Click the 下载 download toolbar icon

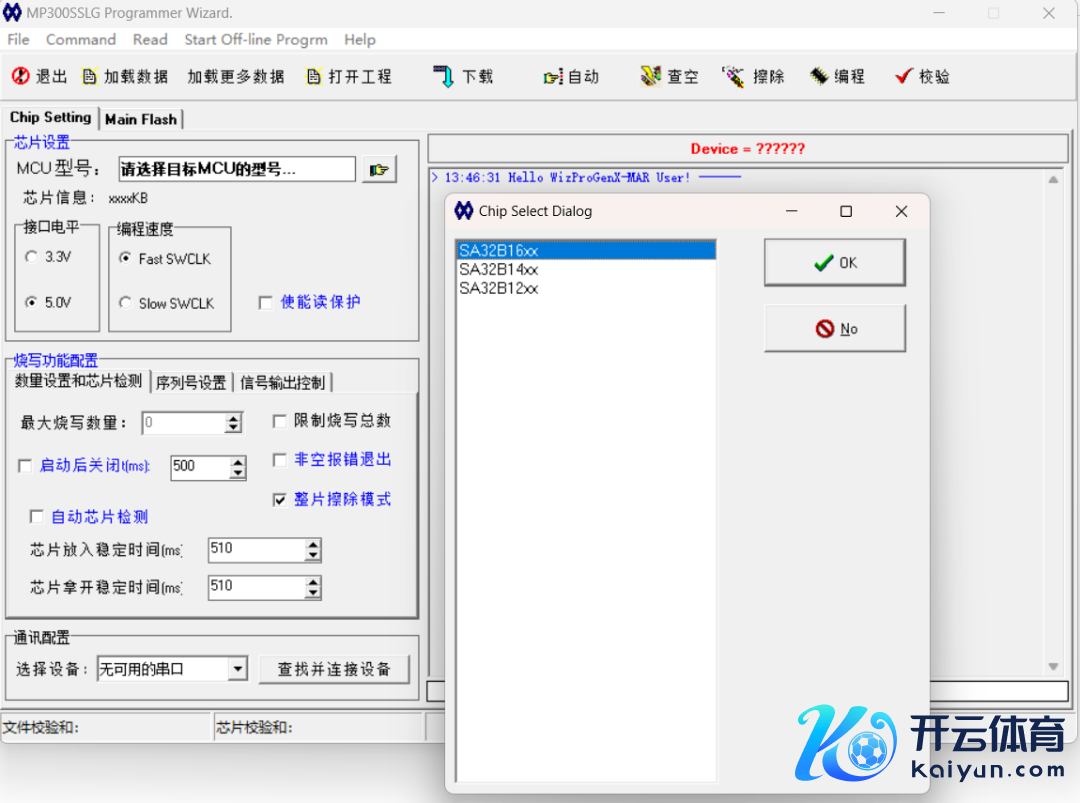click(443, 76)
